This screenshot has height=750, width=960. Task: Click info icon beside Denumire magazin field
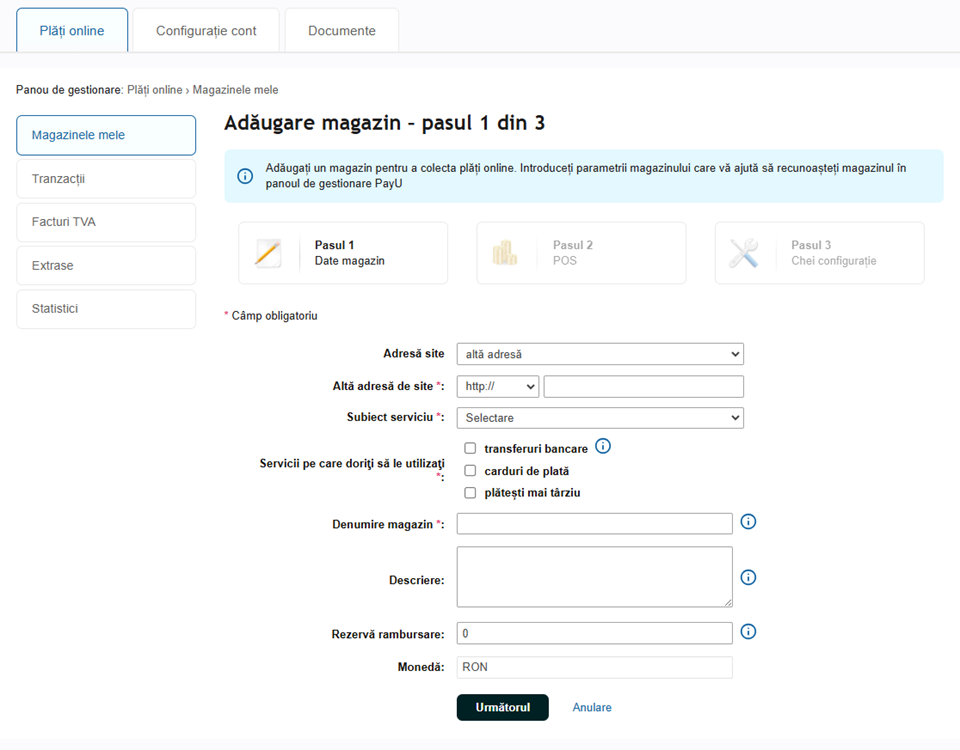click(748, 522)
